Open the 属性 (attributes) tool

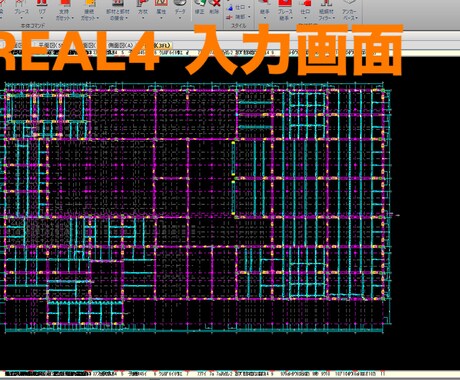161,7
